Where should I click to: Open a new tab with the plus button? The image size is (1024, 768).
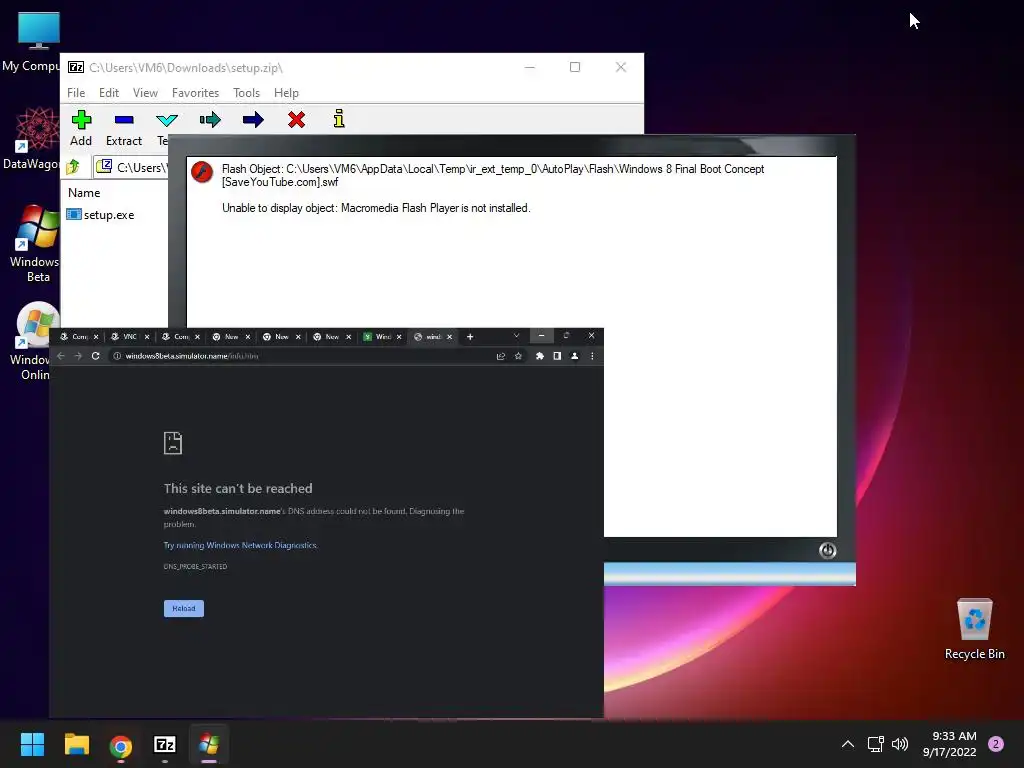(x=470, y=337)
